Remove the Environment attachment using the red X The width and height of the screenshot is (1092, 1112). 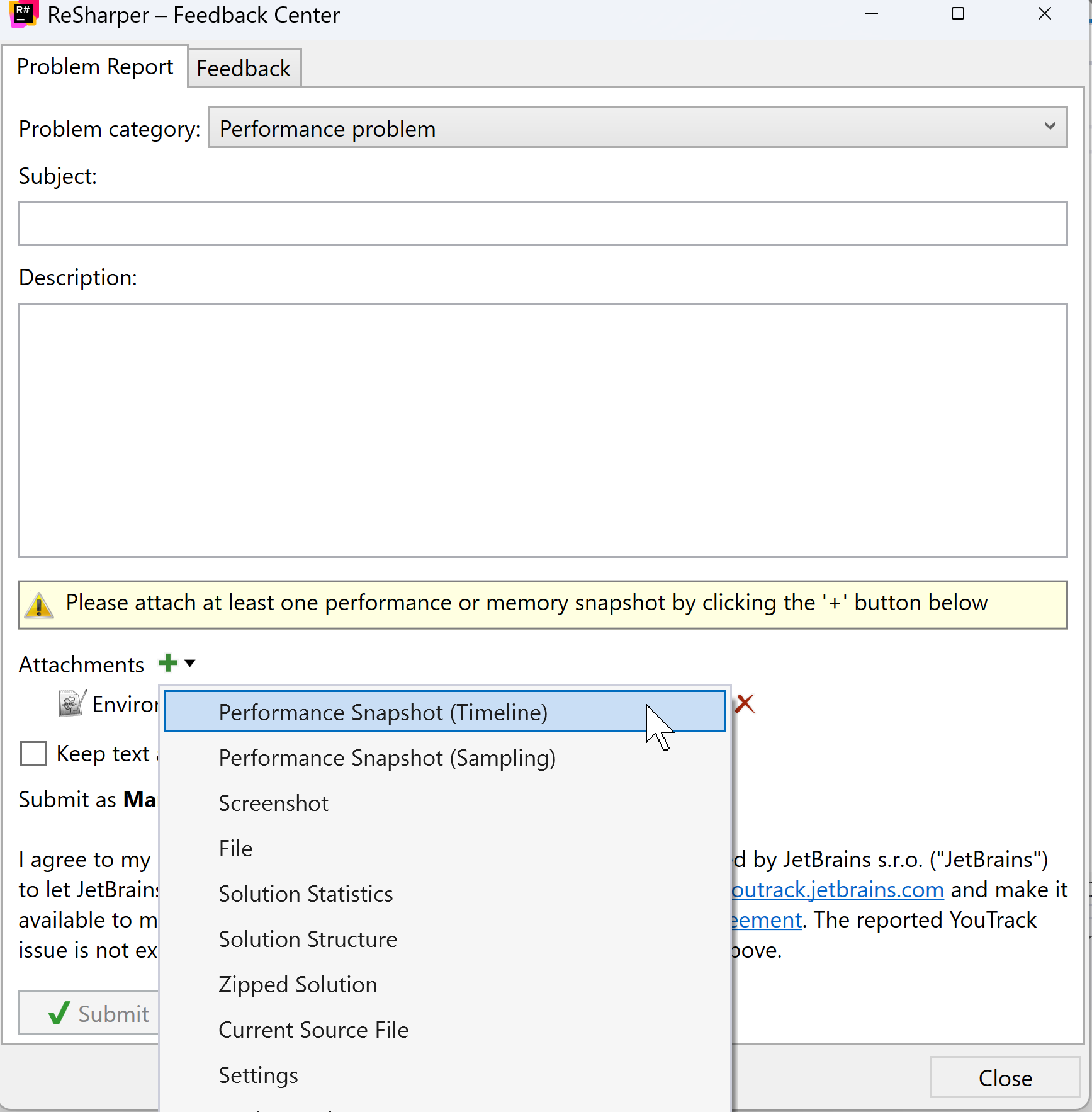tap(745, 703)
